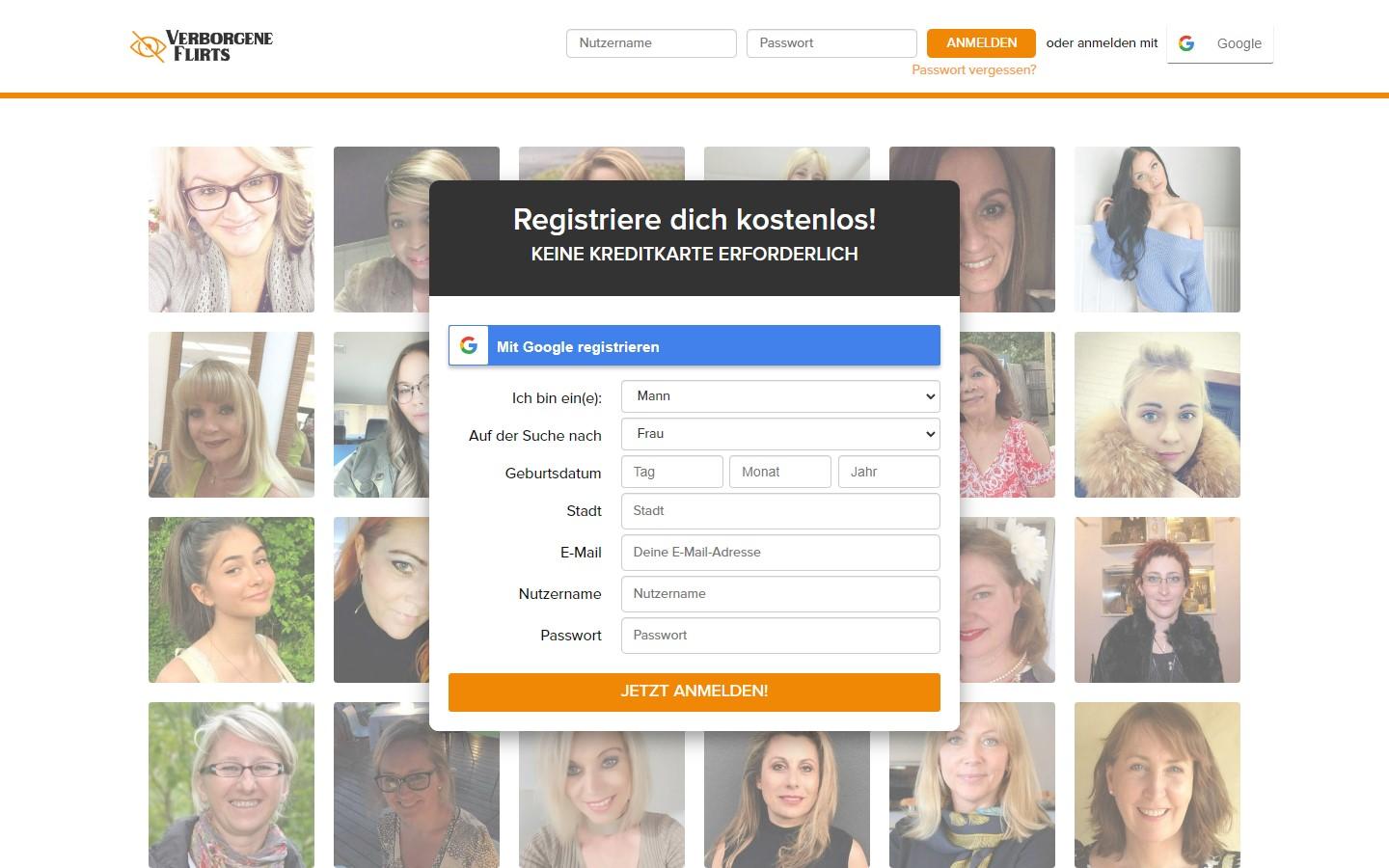Click the Registriere dich kostenlos! heading
1389x868 pixels.
[x=694, y=219]
